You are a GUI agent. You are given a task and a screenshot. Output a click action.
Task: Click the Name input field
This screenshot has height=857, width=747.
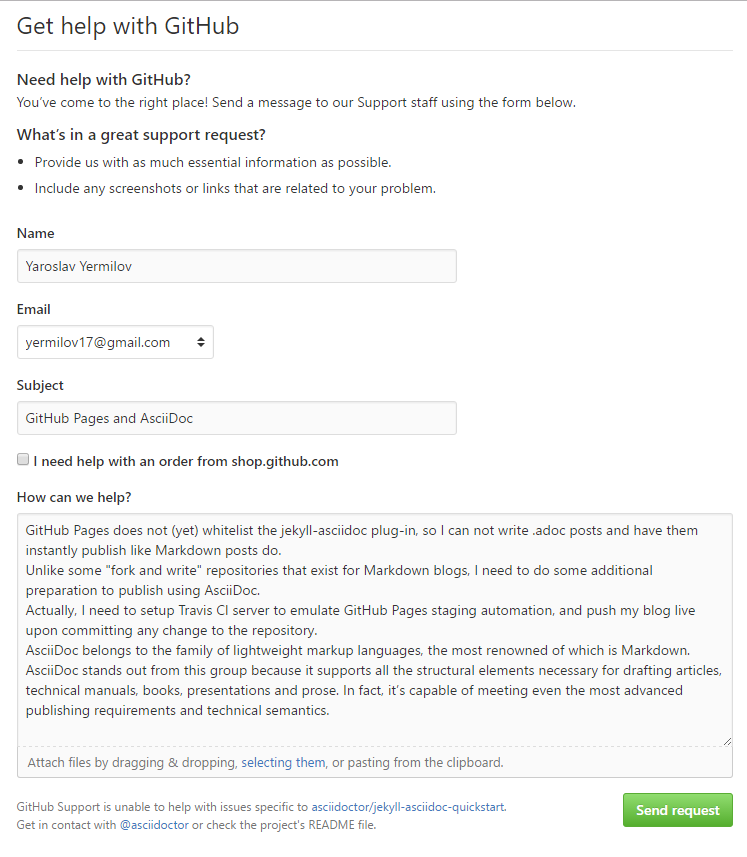tap(237, 266)
